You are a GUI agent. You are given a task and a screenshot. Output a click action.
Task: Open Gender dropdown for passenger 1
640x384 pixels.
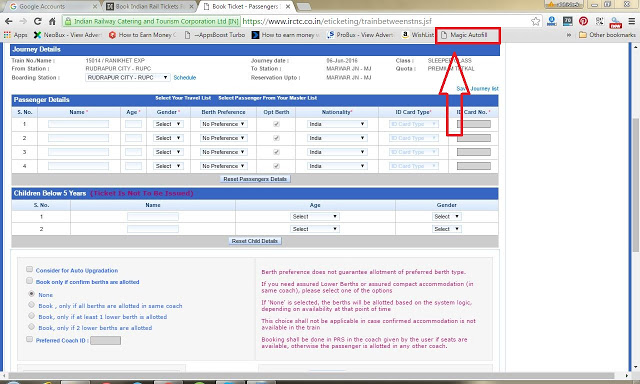click(168, 124)
